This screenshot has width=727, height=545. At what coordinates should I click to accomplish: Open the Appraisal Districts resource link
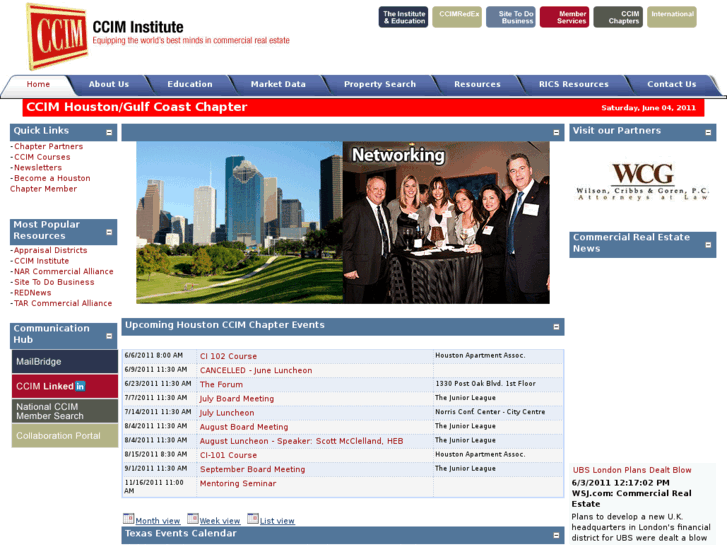tap(51, 250)
